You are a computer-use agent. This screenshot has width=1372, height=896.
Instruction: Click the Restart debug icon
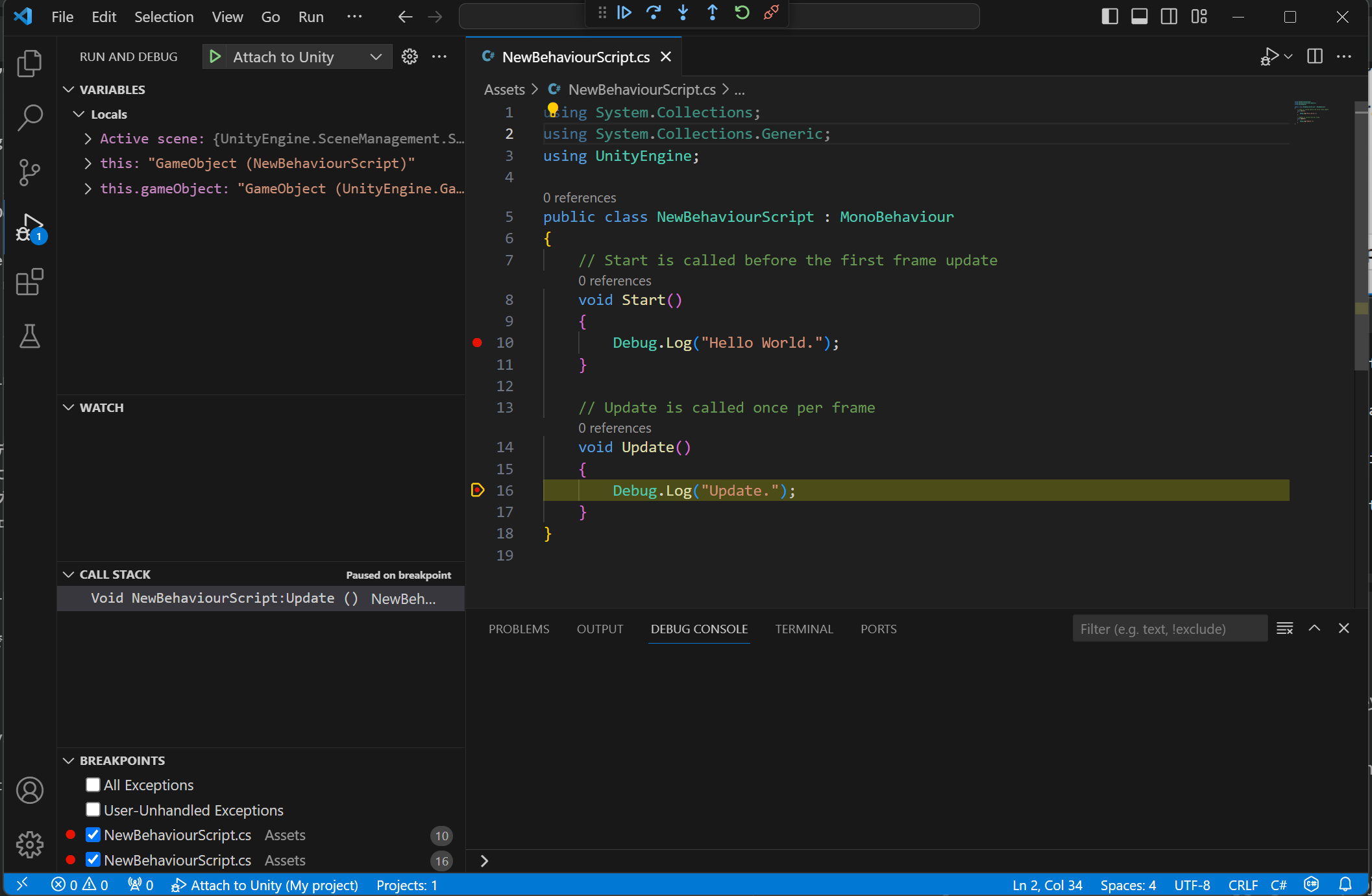742,12
